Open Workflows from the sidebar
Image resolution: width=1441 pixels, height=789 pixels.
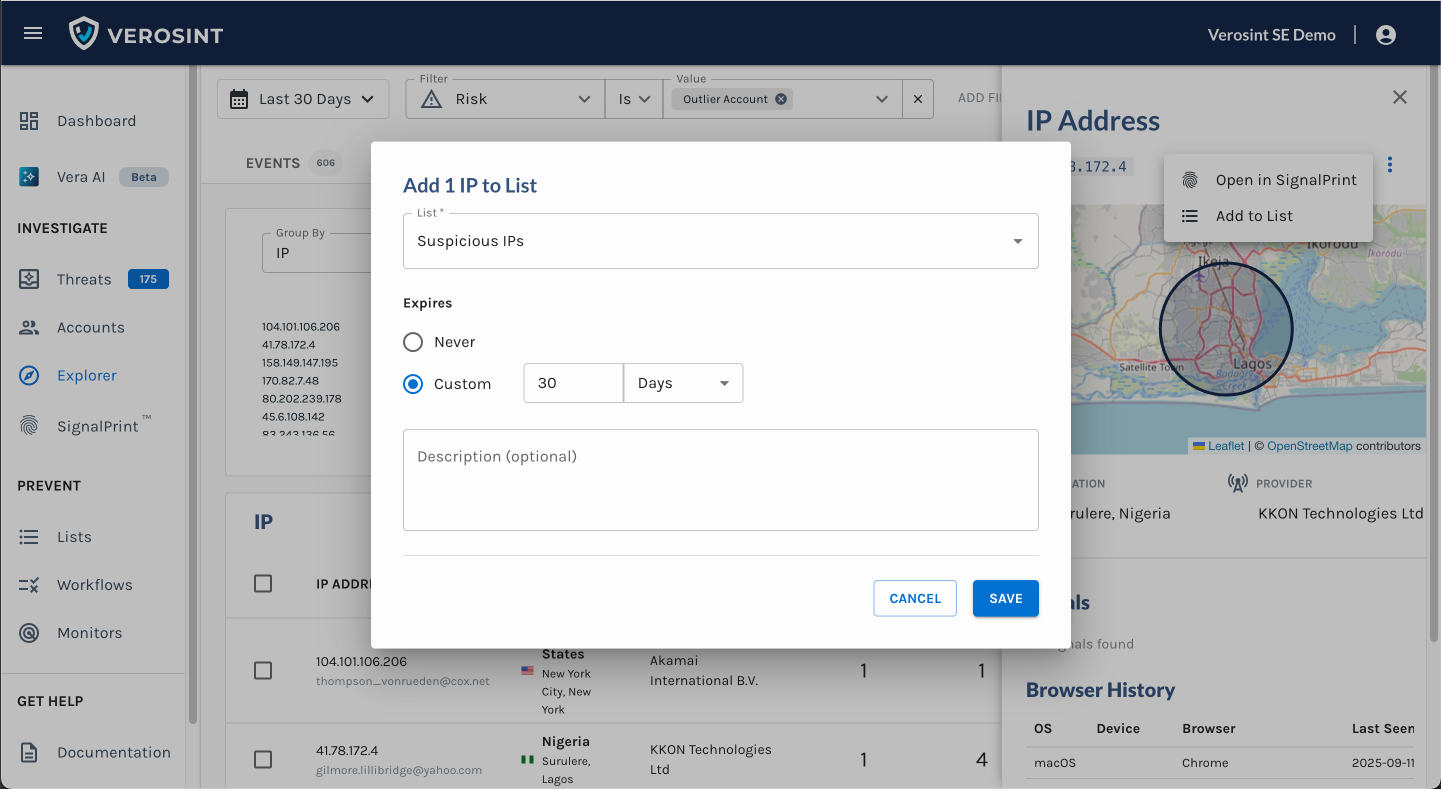pyautogui.click(x=94, y=585)
